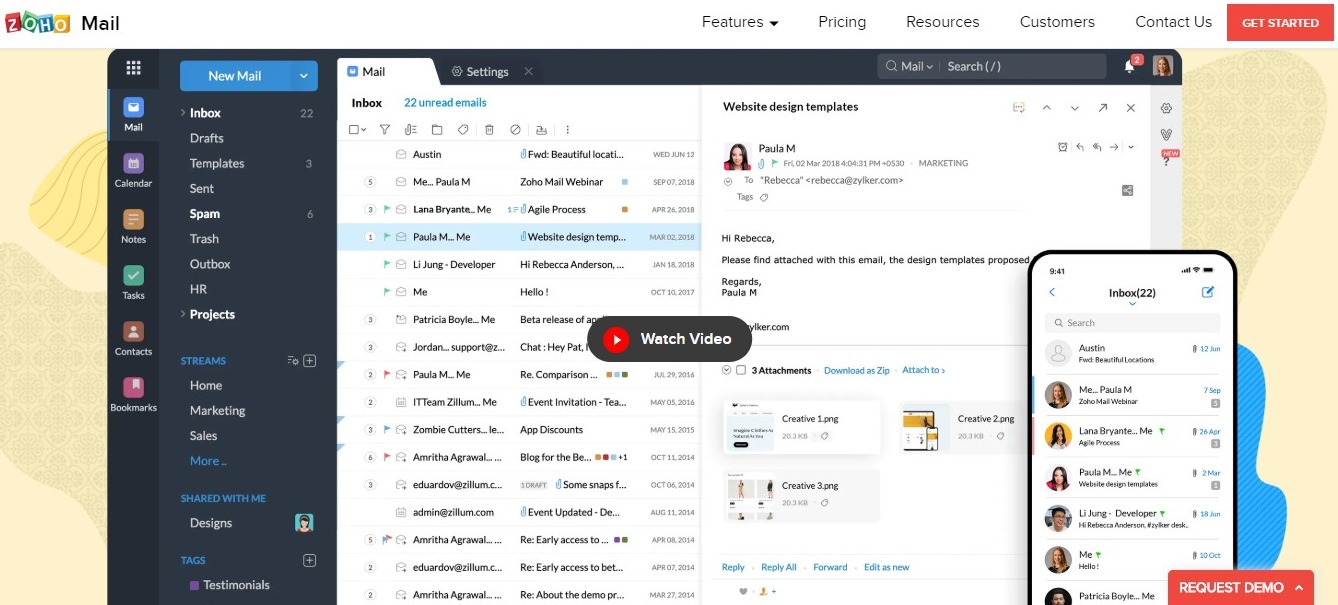This screenshot has height=605, width=1338.
Task: Expand the Features dropdown menu
Action: [740, 22]
